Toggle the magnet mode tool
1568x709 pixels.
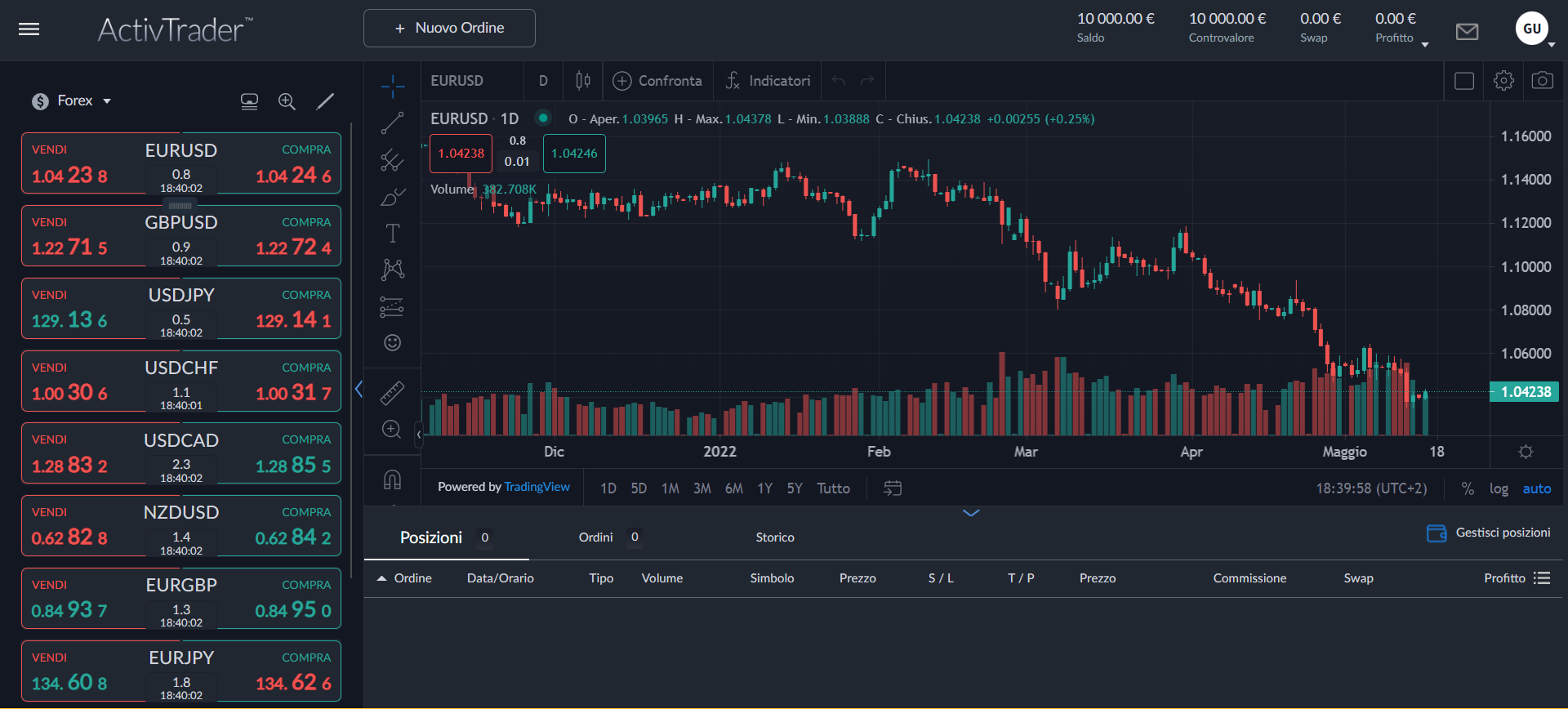[x=393, y=480]
